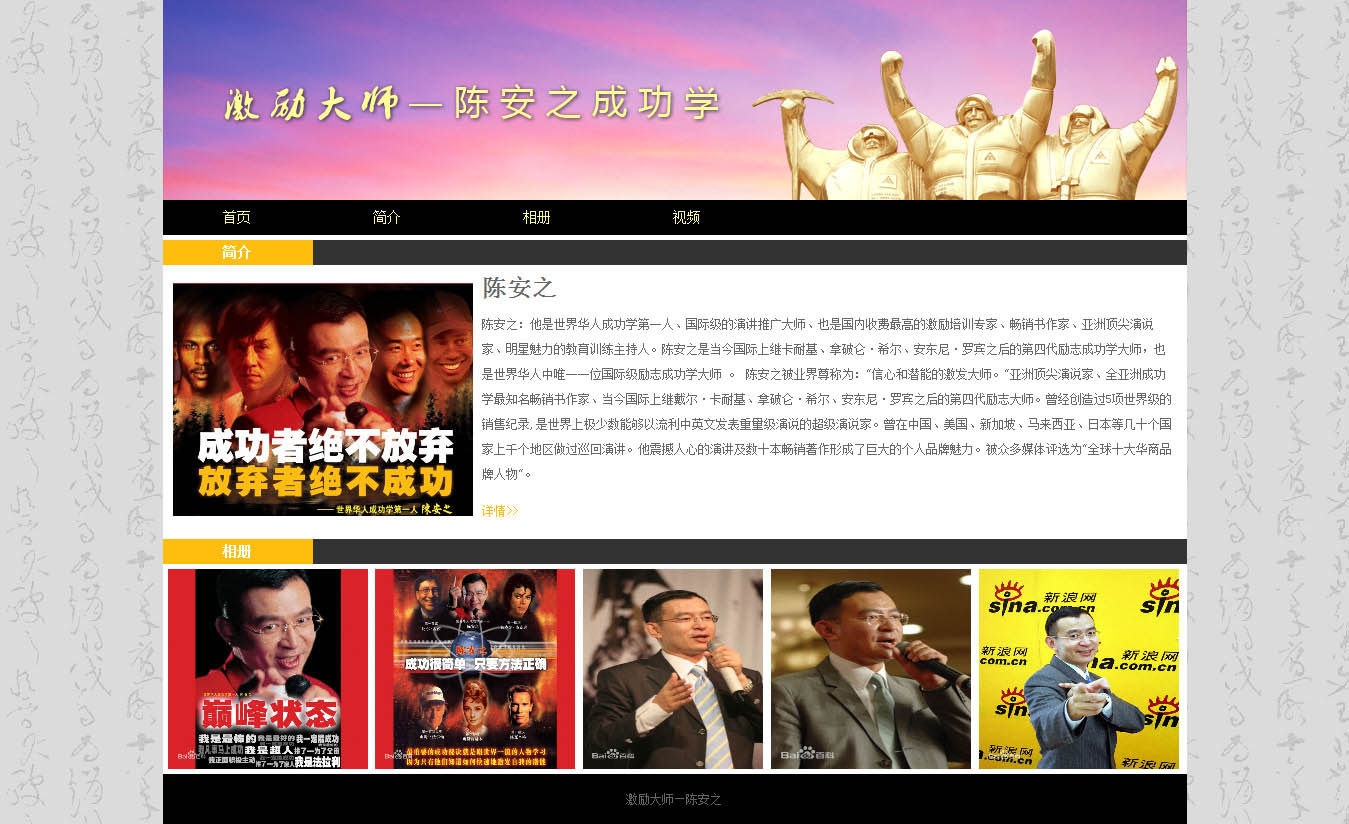Open the 首页 navigation menu item
This screenshot has height=824, width=1349.
coord(237,217)
